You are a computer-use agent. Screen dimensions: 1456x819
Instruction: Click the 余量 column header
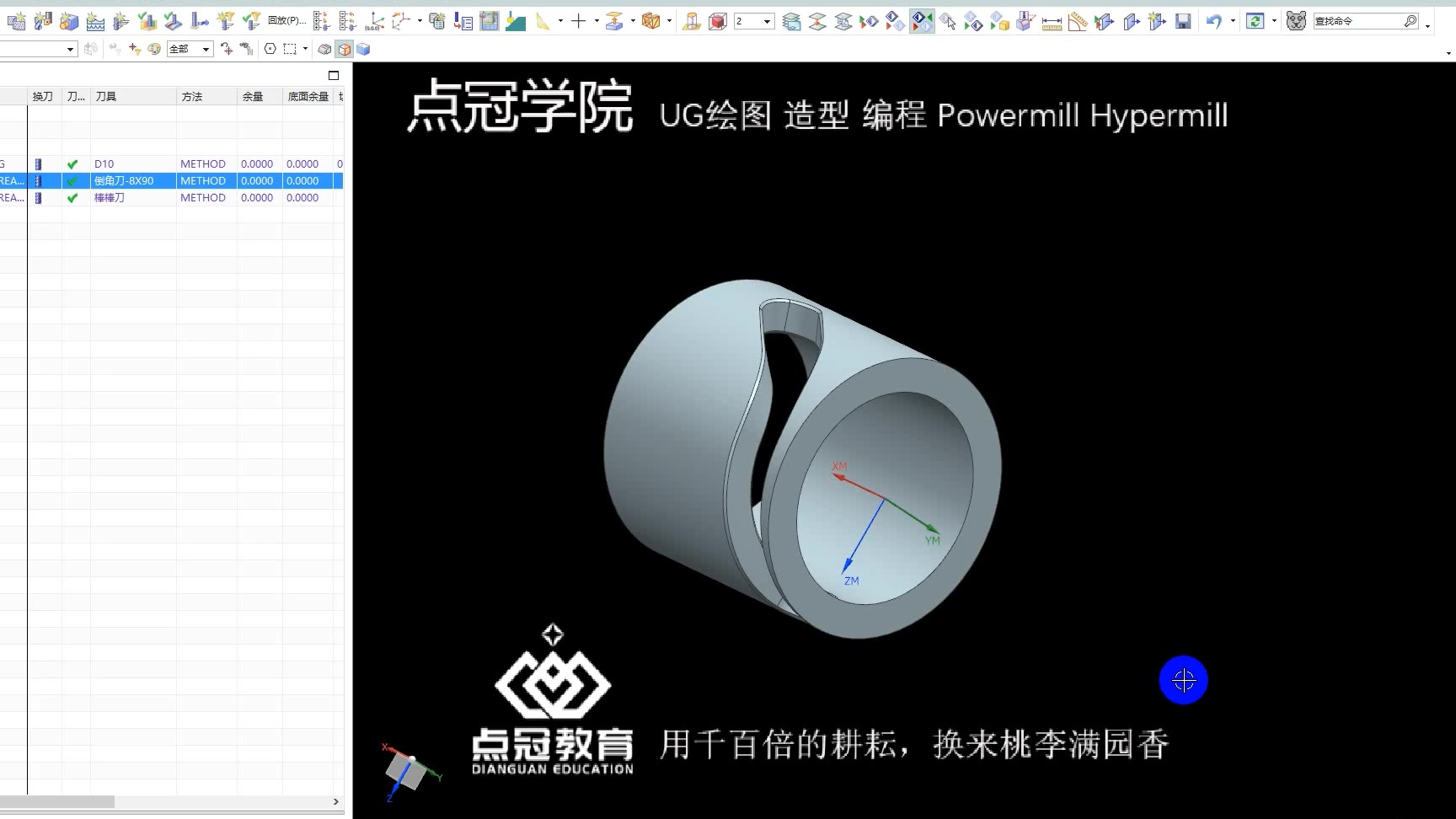coord(260,97)
